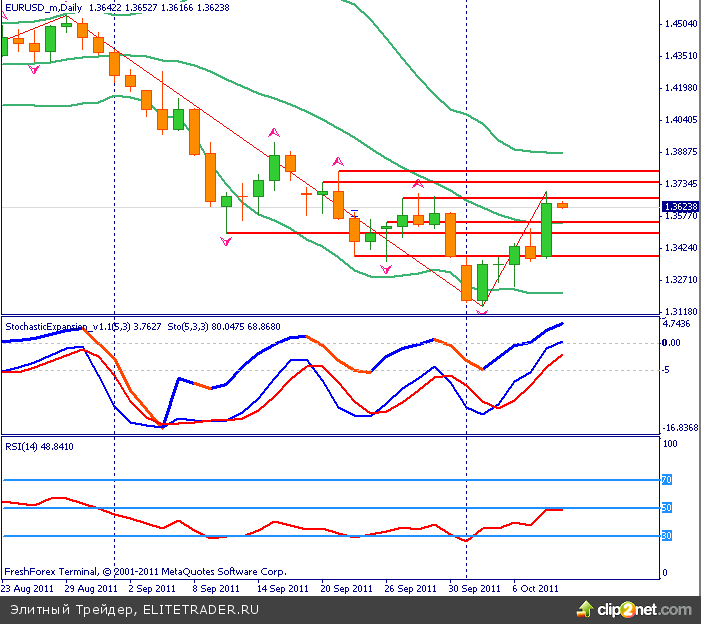701x624 pixels.
Task: Click the pink down-fractal arrow below the 30 Sep low
Action: 483,311
